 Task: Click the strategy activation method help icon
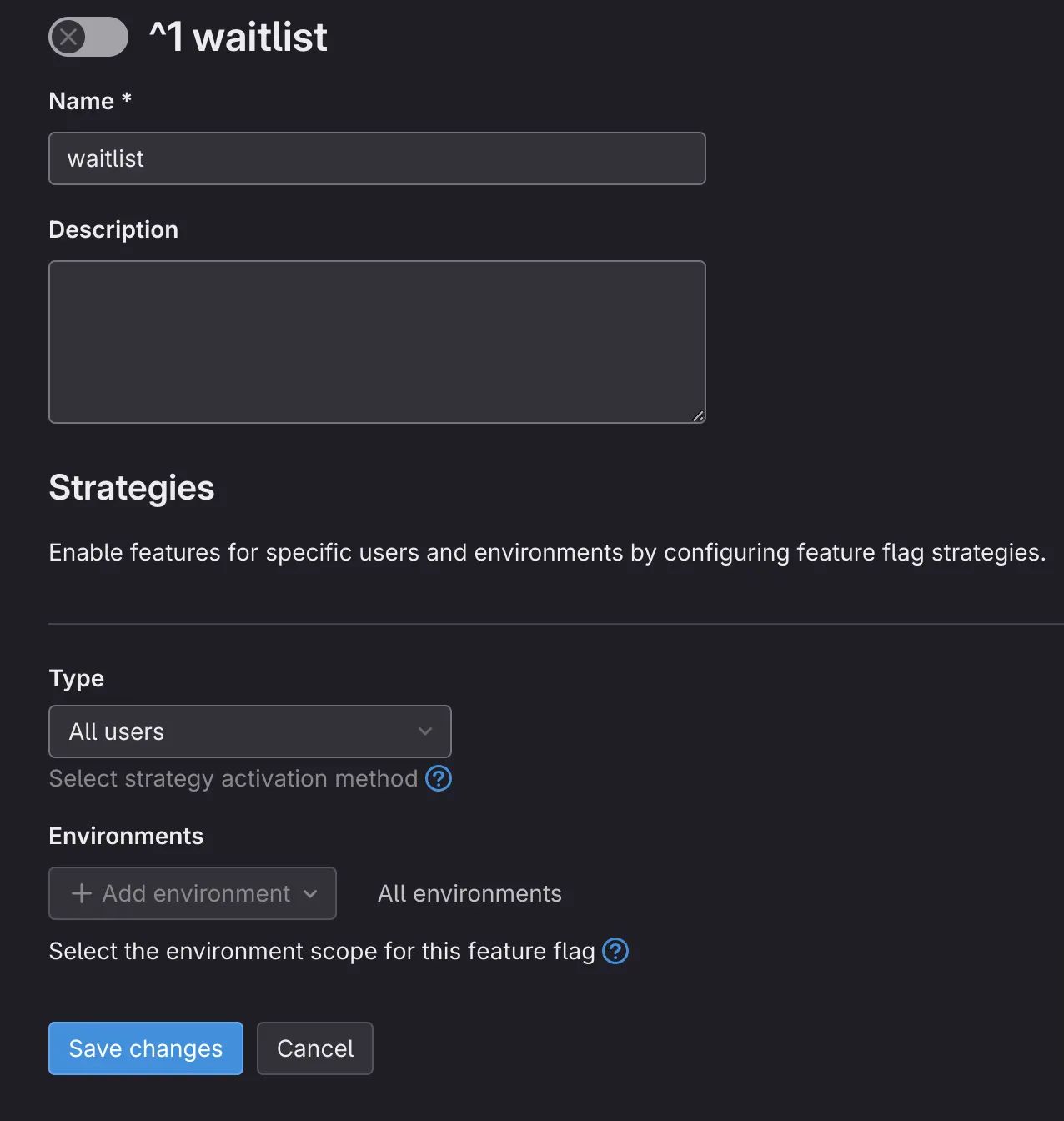click(x=439, y=778)
